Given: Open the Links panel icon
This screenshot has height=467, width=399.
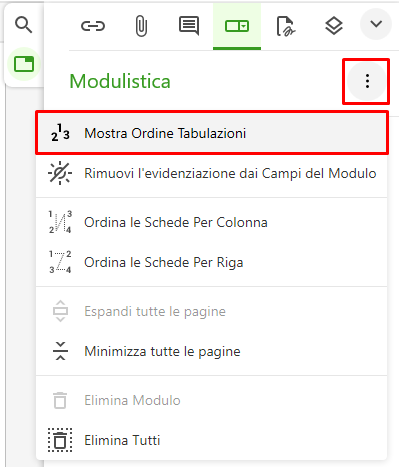Looking at the screenshot, I should click(x=93, y=26).
